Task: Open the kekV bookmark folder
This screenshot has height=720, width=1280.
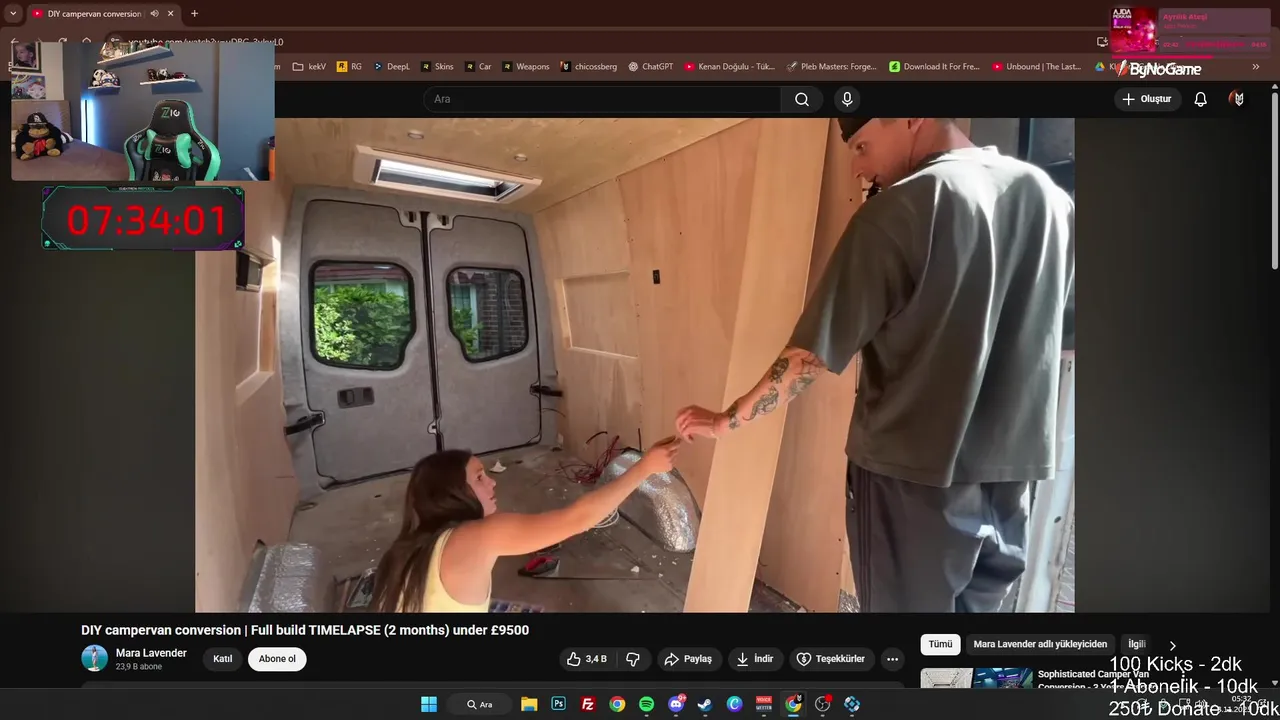Action: 309,67
